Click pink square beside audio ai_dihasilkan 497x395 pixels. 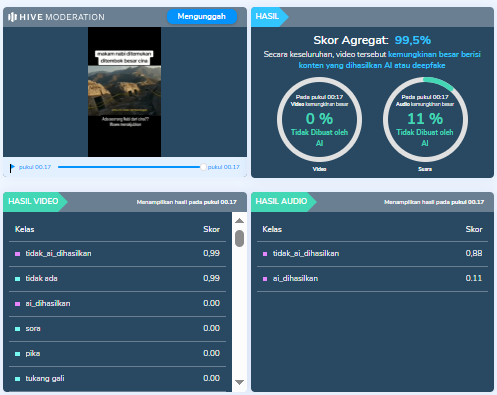click(x=265, y=279)
